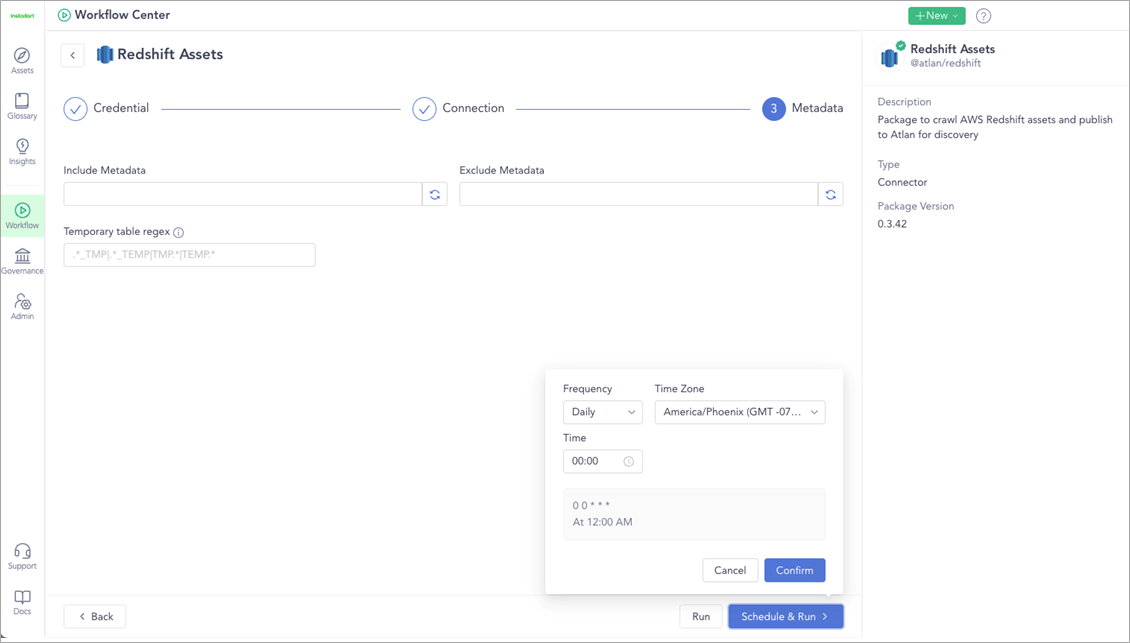Open the Exclude Metadata selector

coord(639,194)
